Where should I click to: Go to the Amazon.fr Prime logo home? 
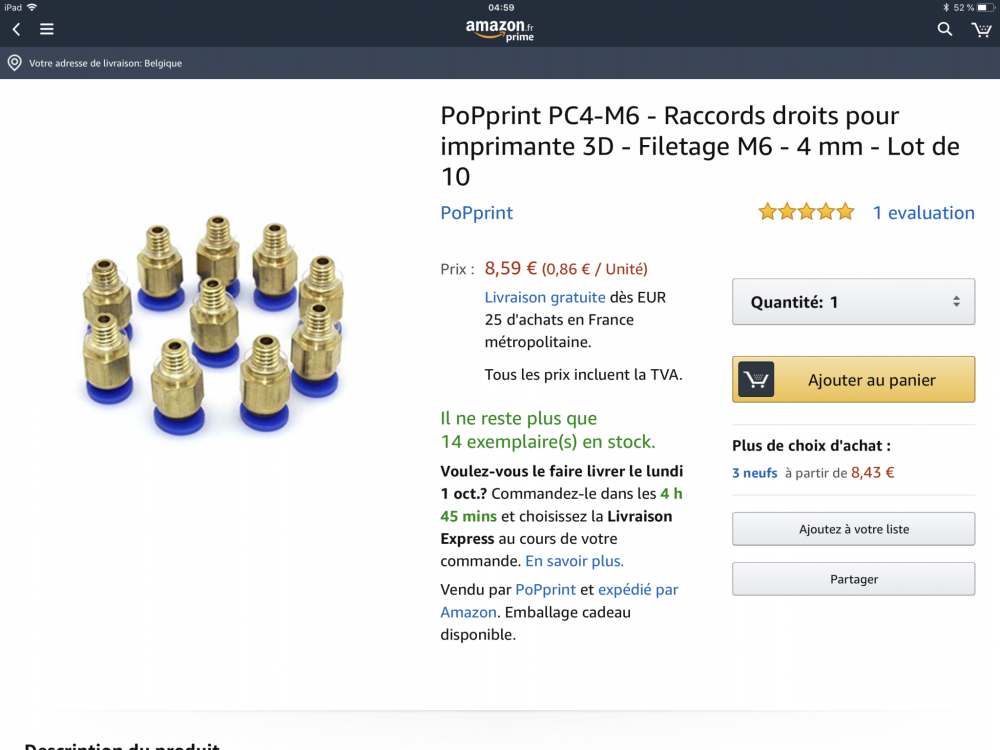point(500,30)
